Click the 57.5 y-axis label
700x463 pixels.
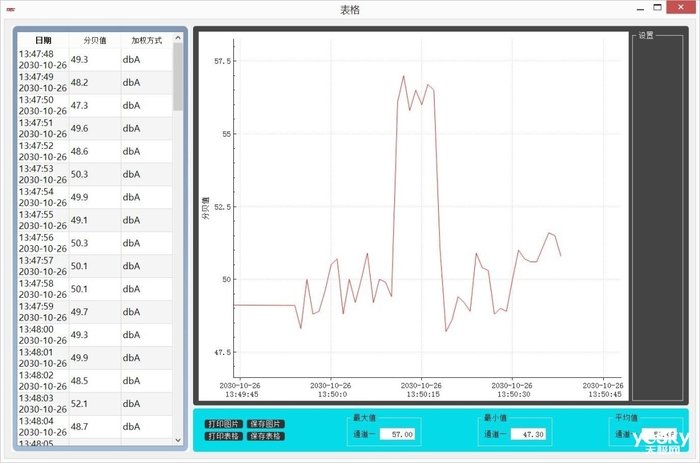(x=222, y=61)
